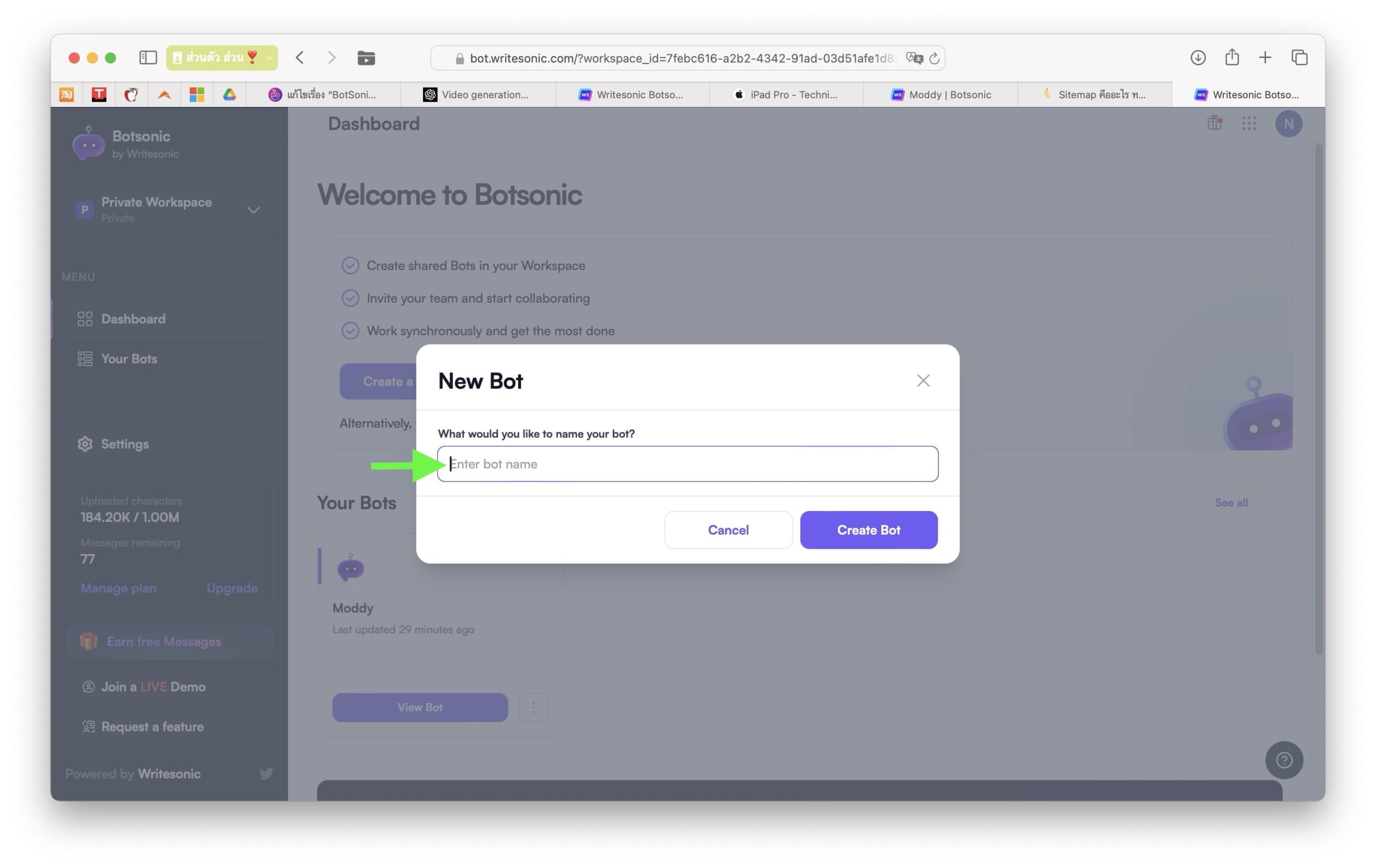Click the page vertical scrollbar
The height and width of the screenshot is (868, 1376).
pyautogui.click(x=1319, y=400)
